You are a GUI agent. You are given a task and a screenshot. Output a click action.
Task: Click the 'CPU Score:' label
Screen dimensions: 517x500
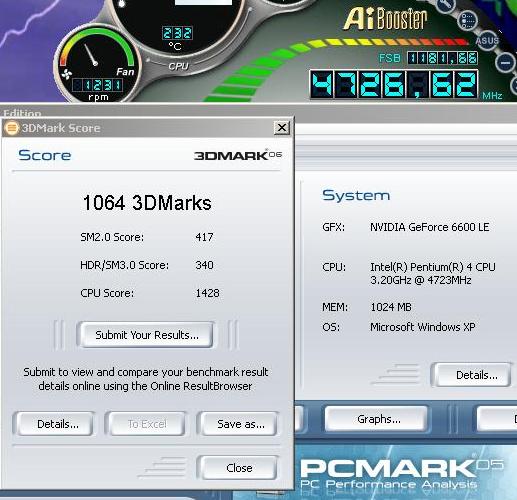[107, 293]
